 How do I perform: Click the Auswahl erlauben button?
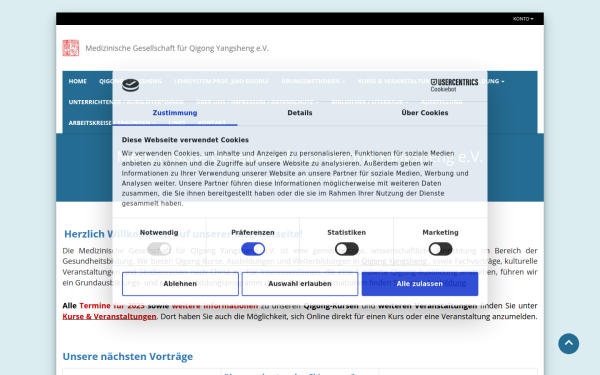300,284
